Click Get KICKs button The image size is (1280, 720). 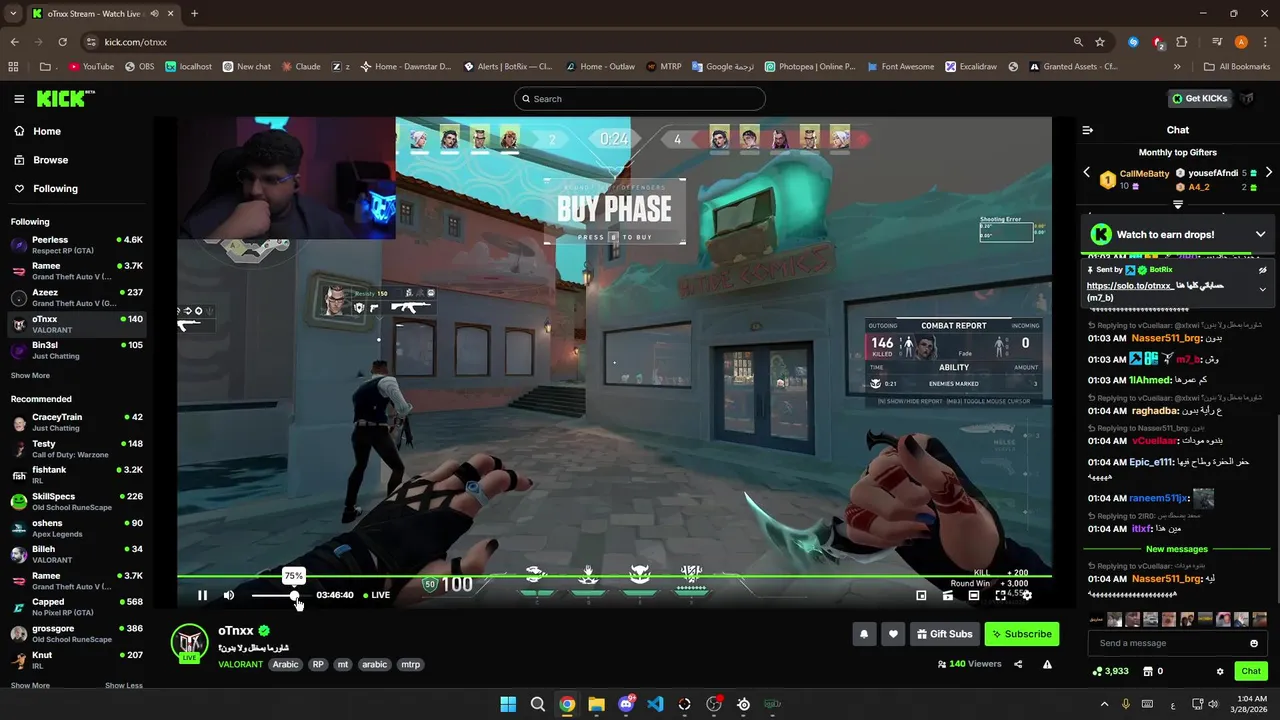pyautogui.click(x=1198, y=99)
